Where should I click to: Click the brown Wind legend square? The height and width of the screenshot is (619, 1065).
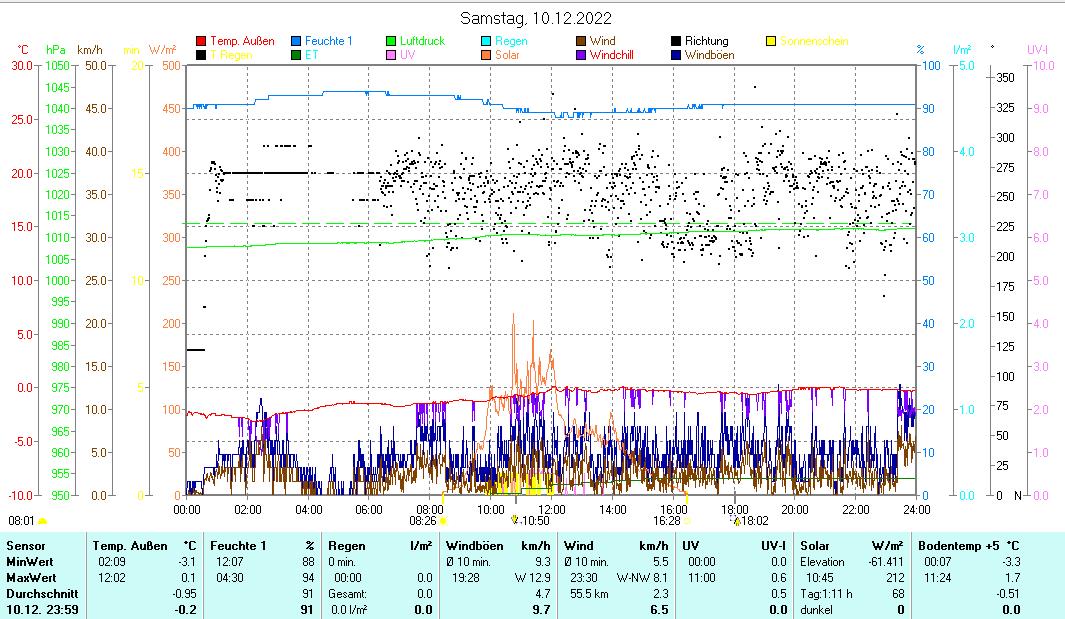[x=581, y=42]
